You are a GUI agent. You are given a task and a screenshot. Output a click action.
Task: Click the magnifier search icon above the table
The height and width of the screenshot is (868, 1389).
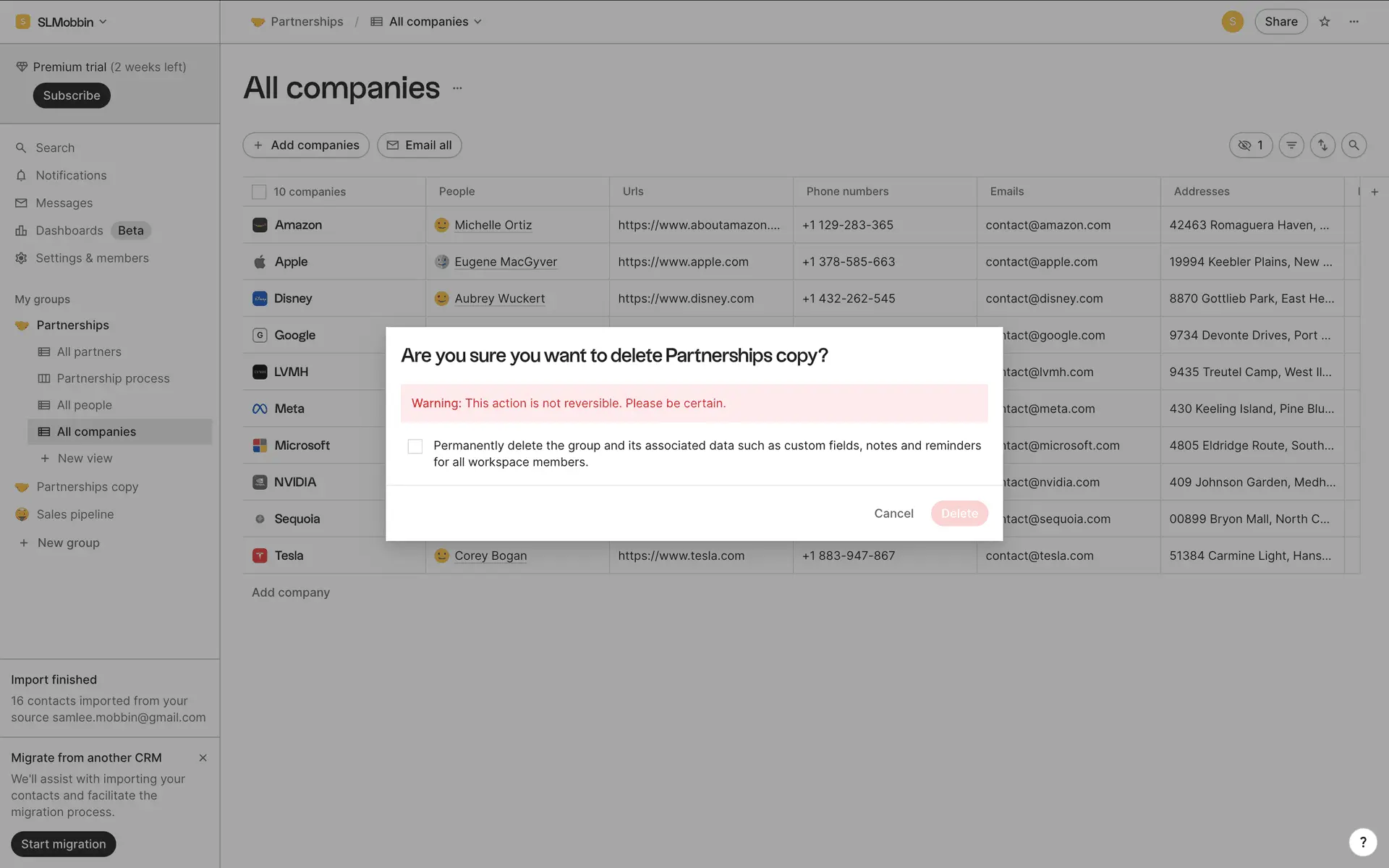[x=1354, y=145]
